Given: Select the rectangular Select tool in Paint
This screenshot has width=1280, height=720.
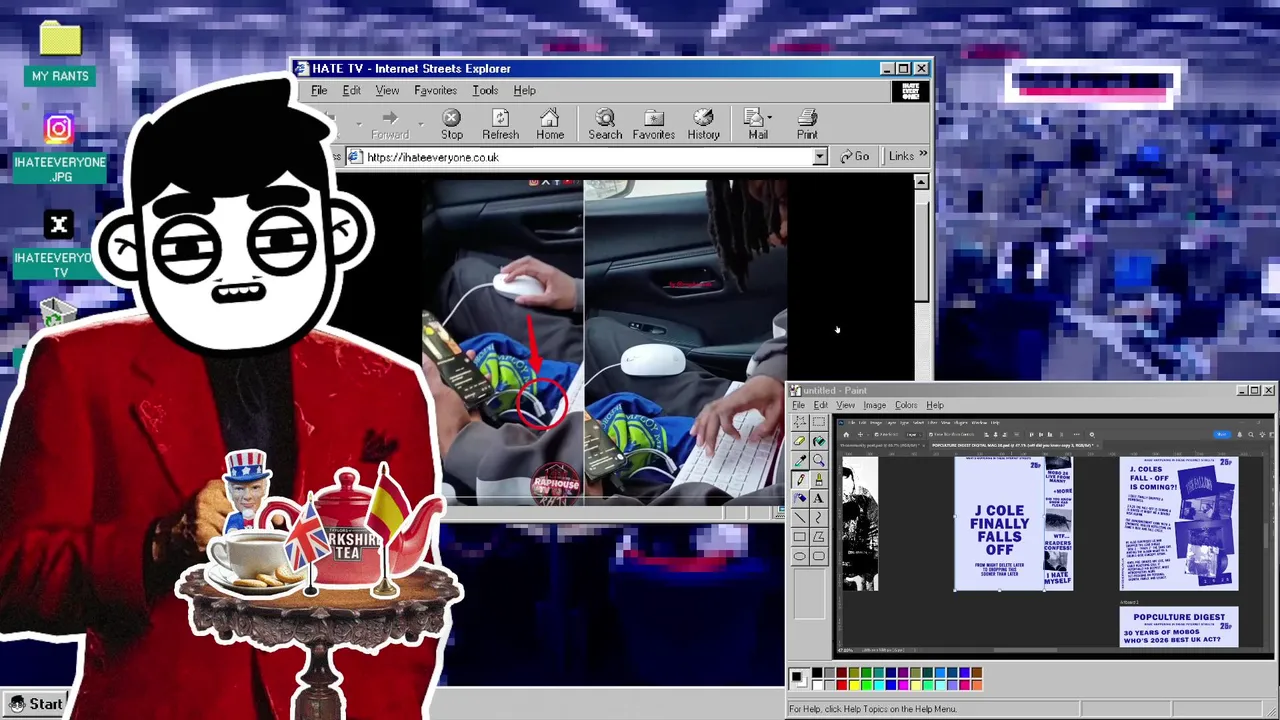Looking at the screenshot, I should (818, 422).
